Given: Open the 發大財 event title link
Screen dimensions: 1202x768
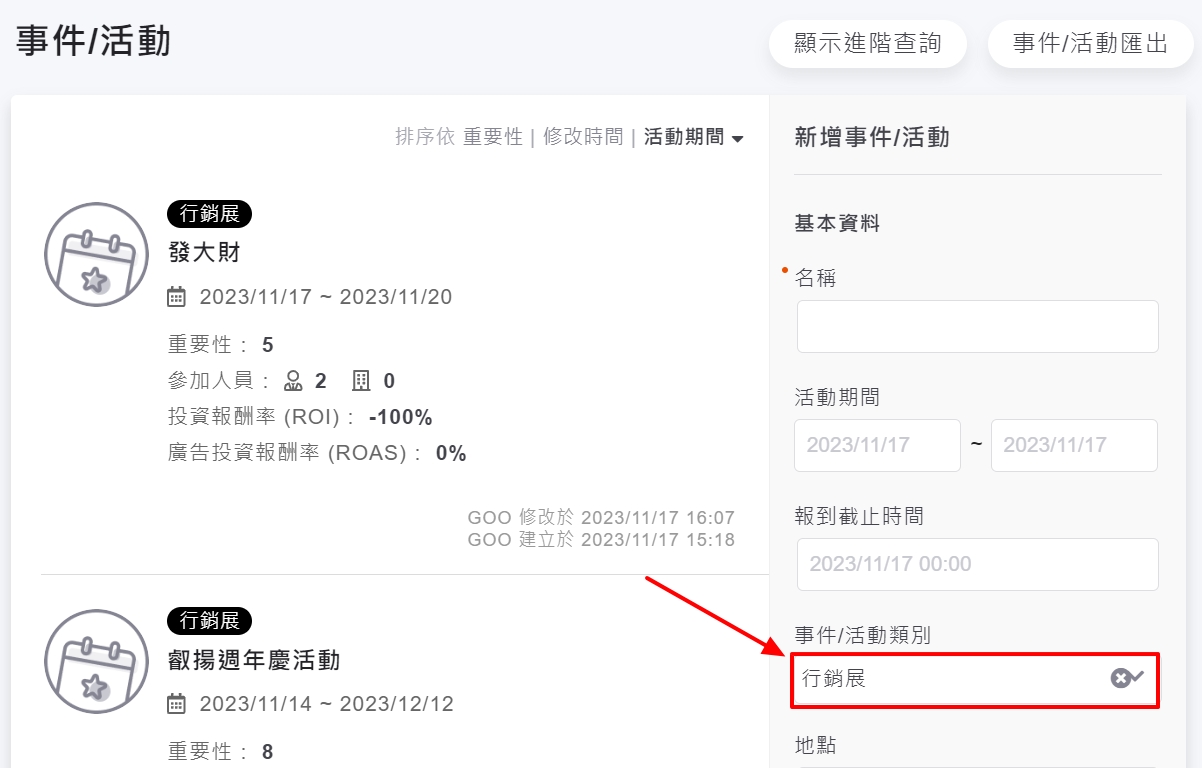Looking at the screenshot, I should [x=204, y=252].
